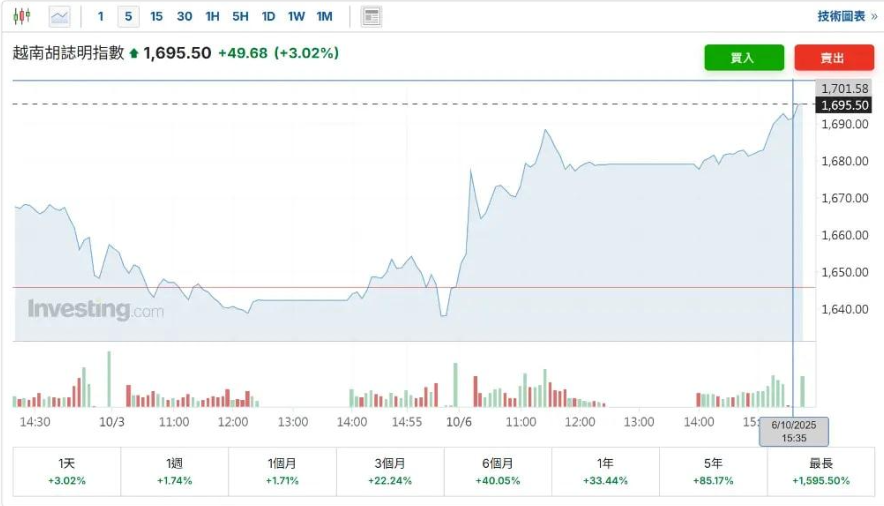Select the 15-minute interval

point(156,16)
